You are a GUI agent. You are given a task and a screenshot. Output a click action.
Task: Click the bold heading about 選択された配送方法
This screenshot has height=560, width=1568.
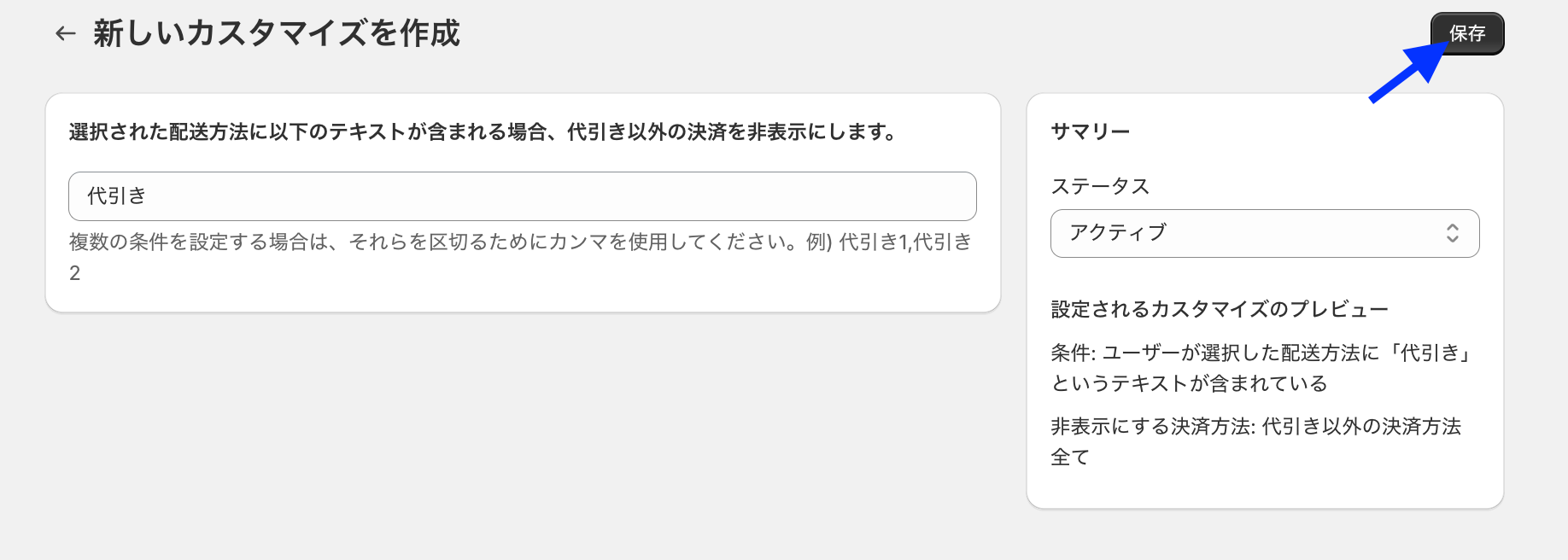click(483, 132)
